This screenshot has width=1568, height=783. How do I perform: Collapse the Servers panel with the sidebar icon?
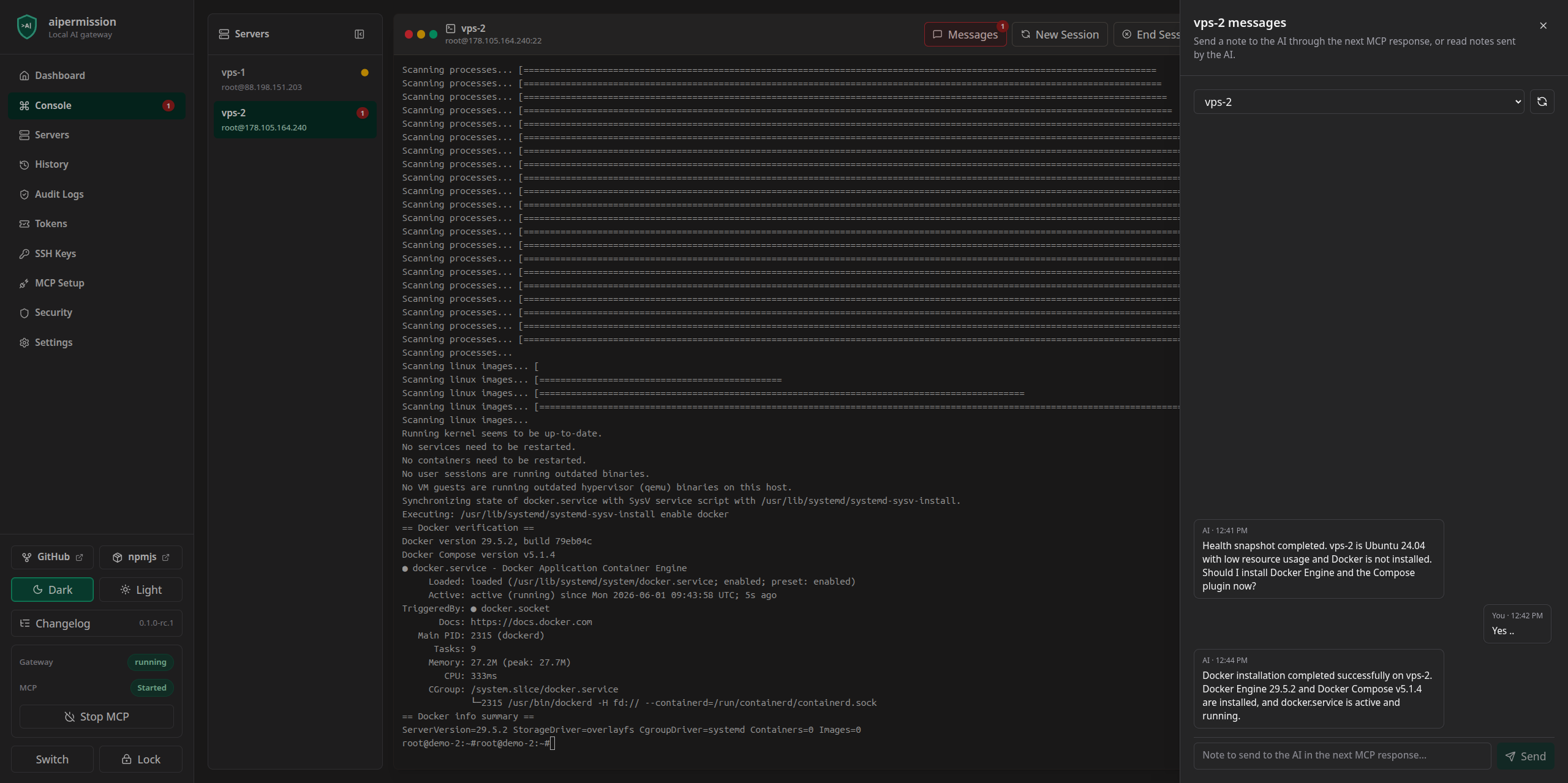point(360,34)
